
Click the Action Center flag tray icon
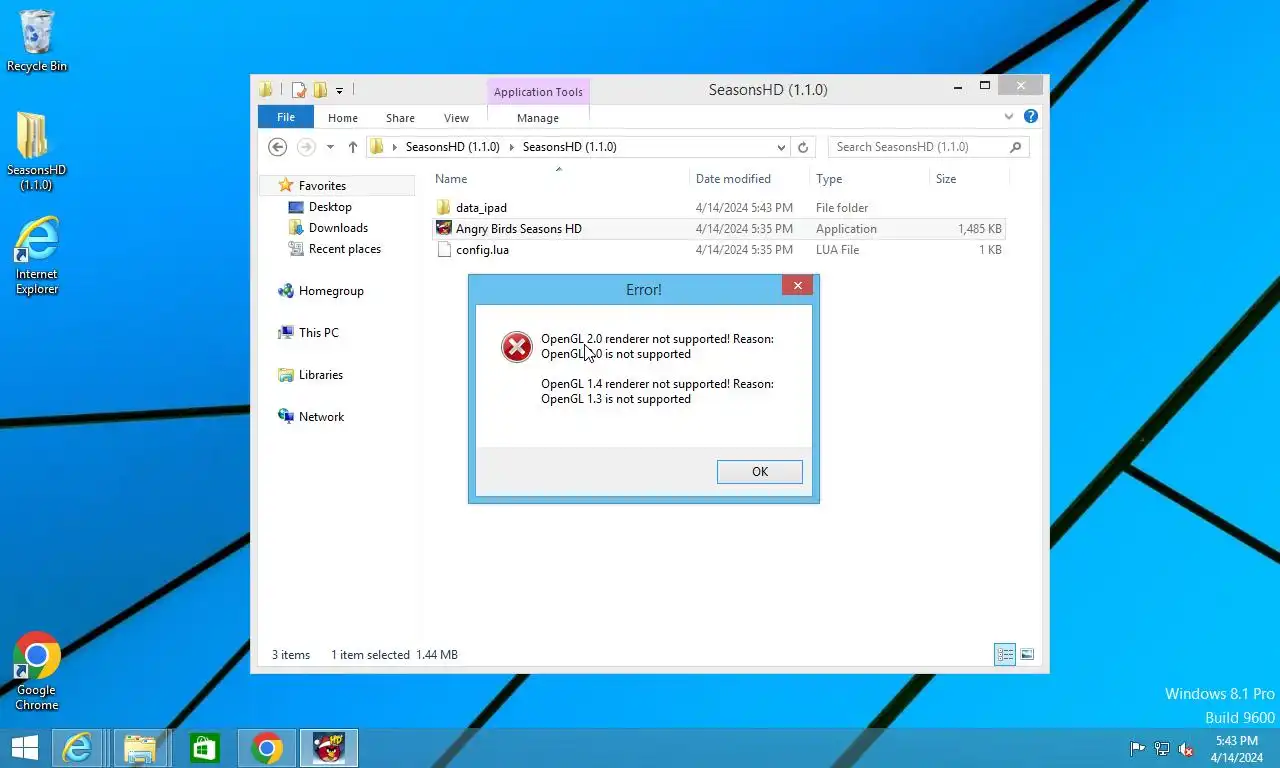tap(1138, 748)
